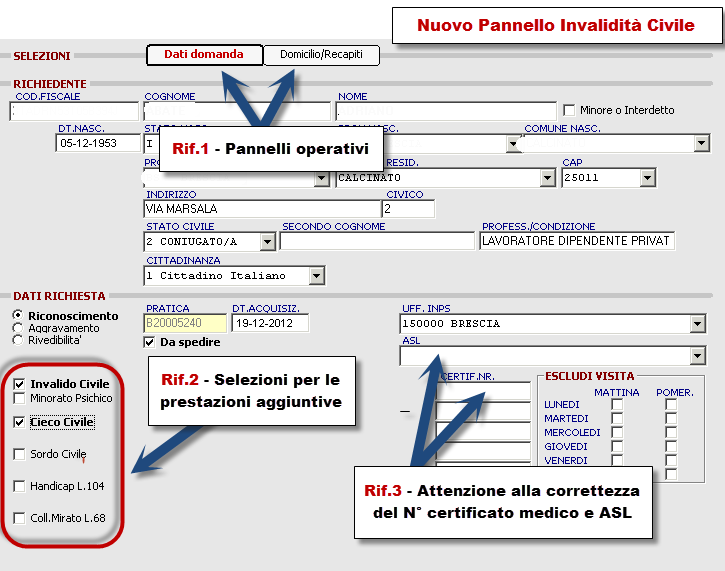Click the INDIRIZZO field VIA MARSALA
725x571 pixels.
[262, 209]
